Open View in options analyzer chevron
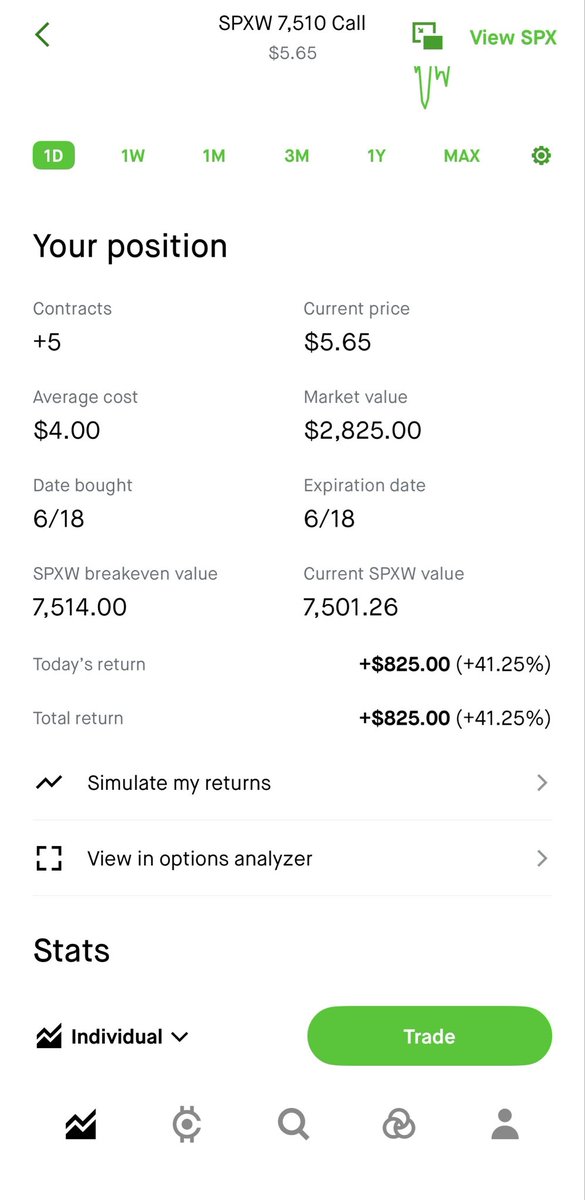Viewport: 585px width, 1200px height. tap(542, 858)
